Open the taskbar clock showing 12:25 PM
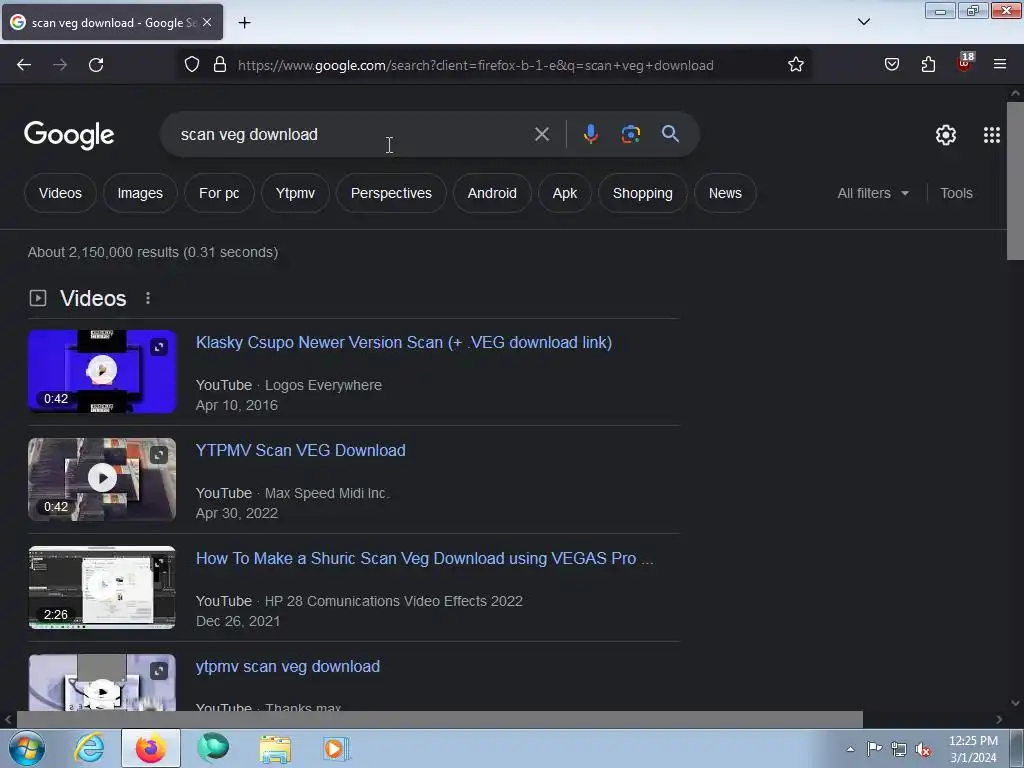1024x768 pixels. [973, 749]
